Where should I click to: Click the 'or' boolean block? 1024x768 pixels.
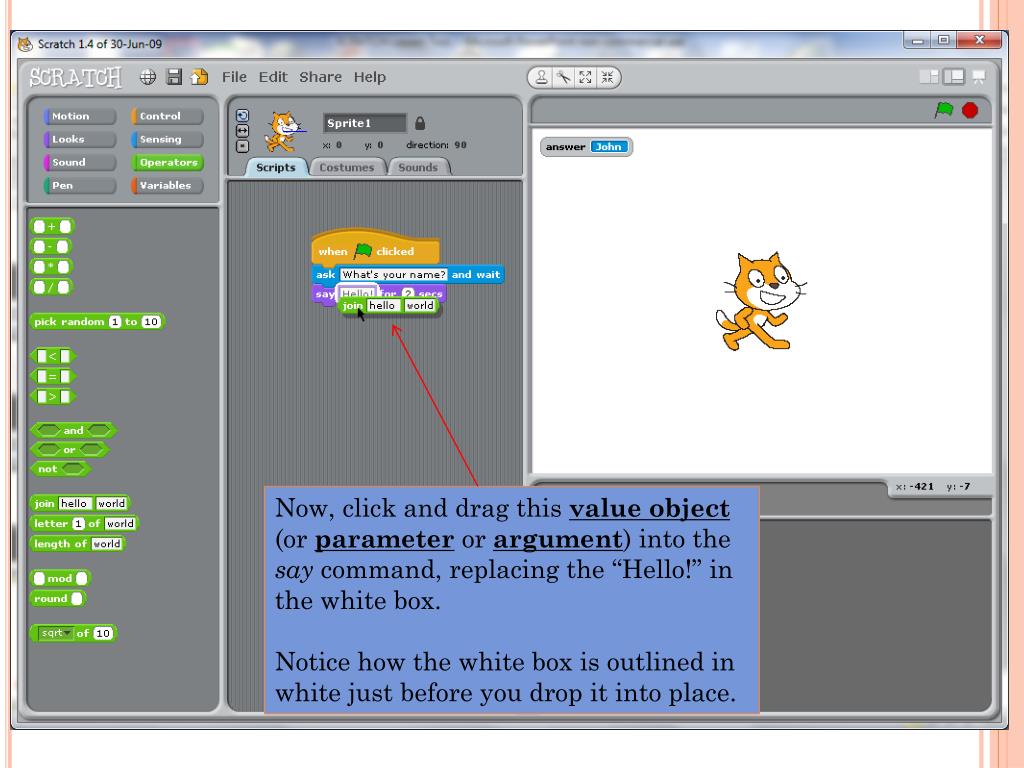(x=70, y=449)
